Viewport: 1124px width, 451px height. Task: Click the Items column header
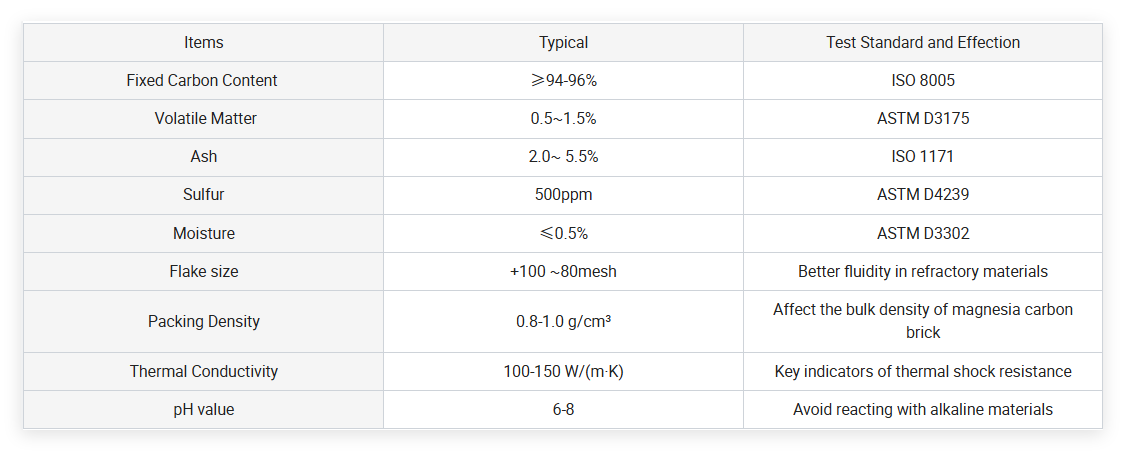203,42
